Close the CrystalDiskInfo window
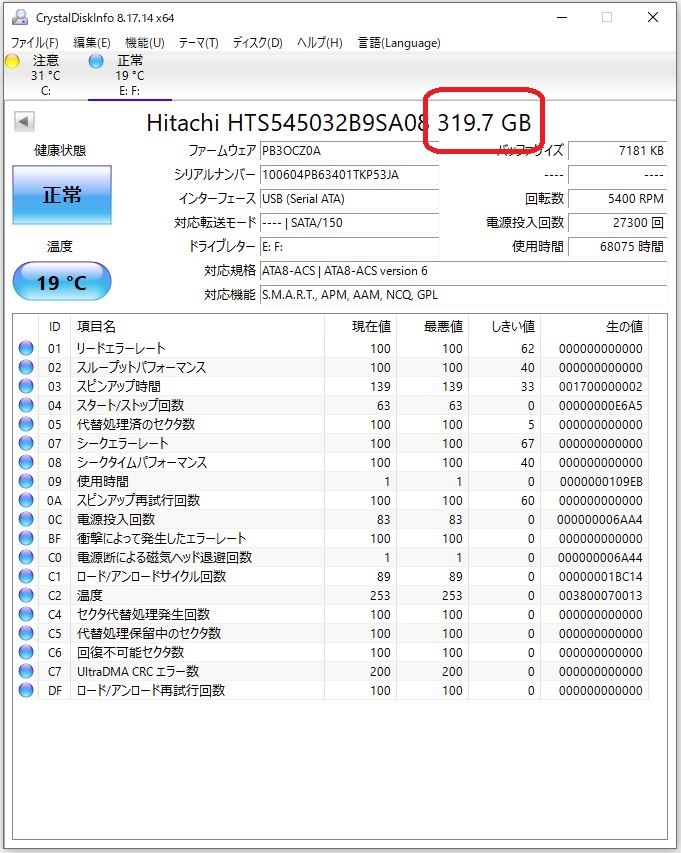The height and width of the screenshot is (853, 681). click(x=653, y=17)
